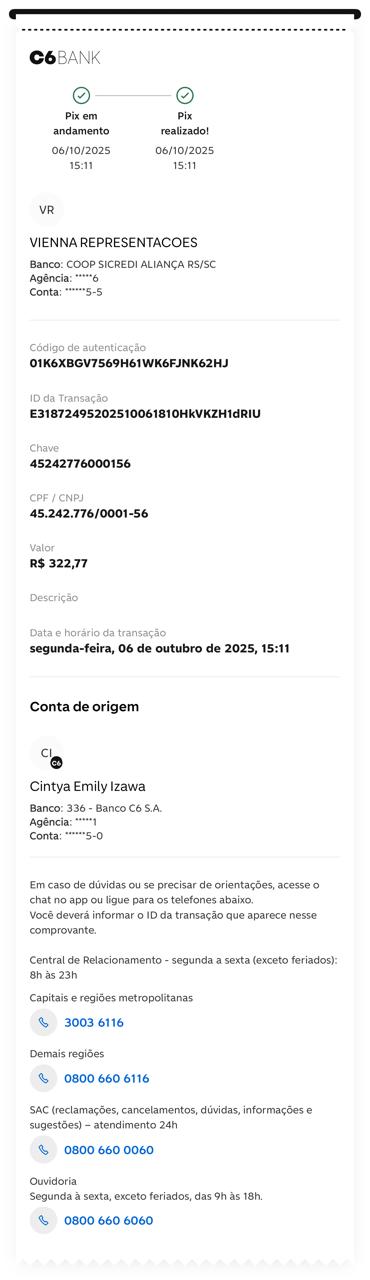Select the transaction ID value
Viewport: 370px width, 1280px height.
145,413
